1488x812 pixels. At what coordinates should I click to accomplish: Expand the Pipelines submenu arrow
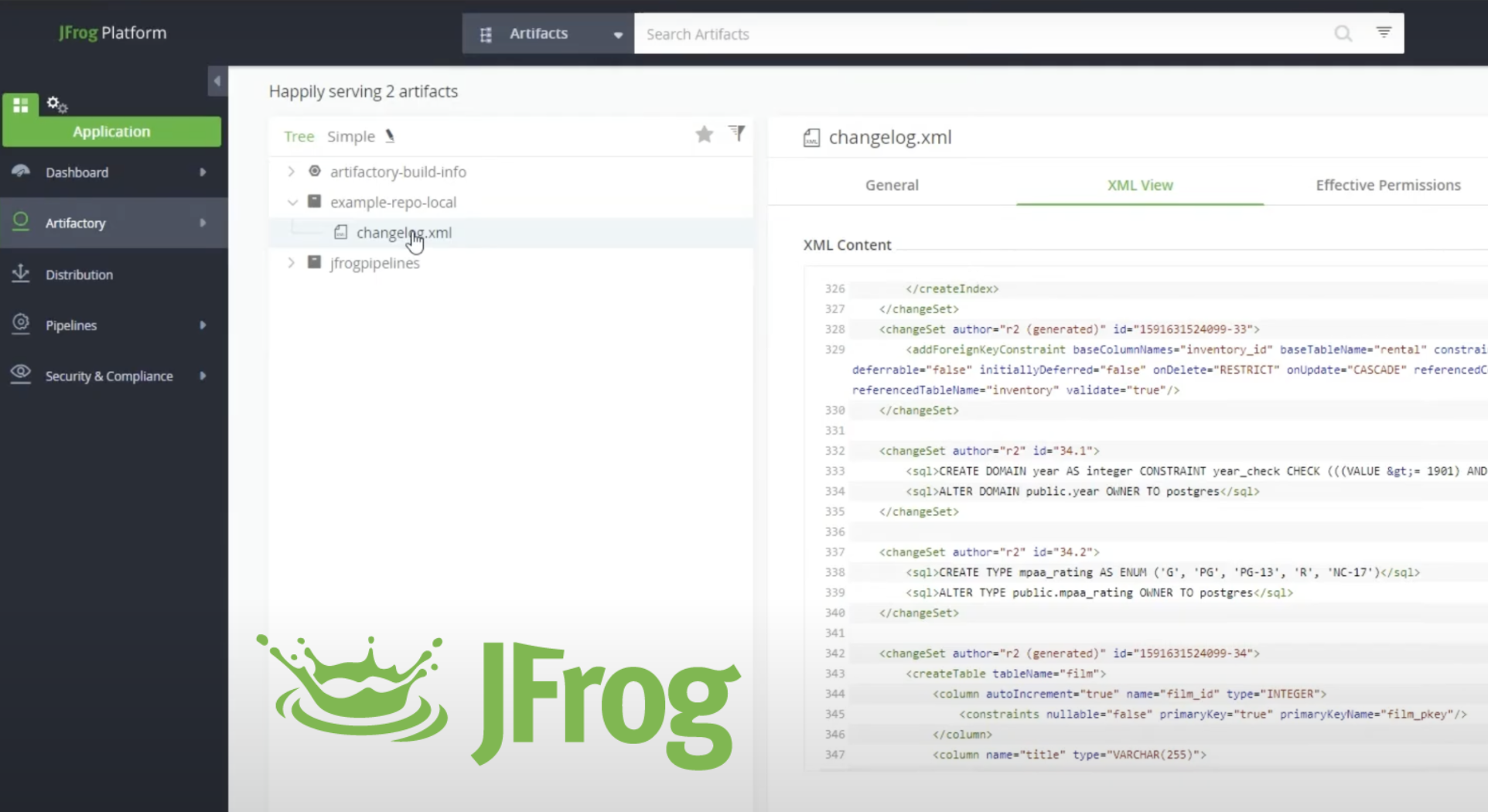click(203, 325)
